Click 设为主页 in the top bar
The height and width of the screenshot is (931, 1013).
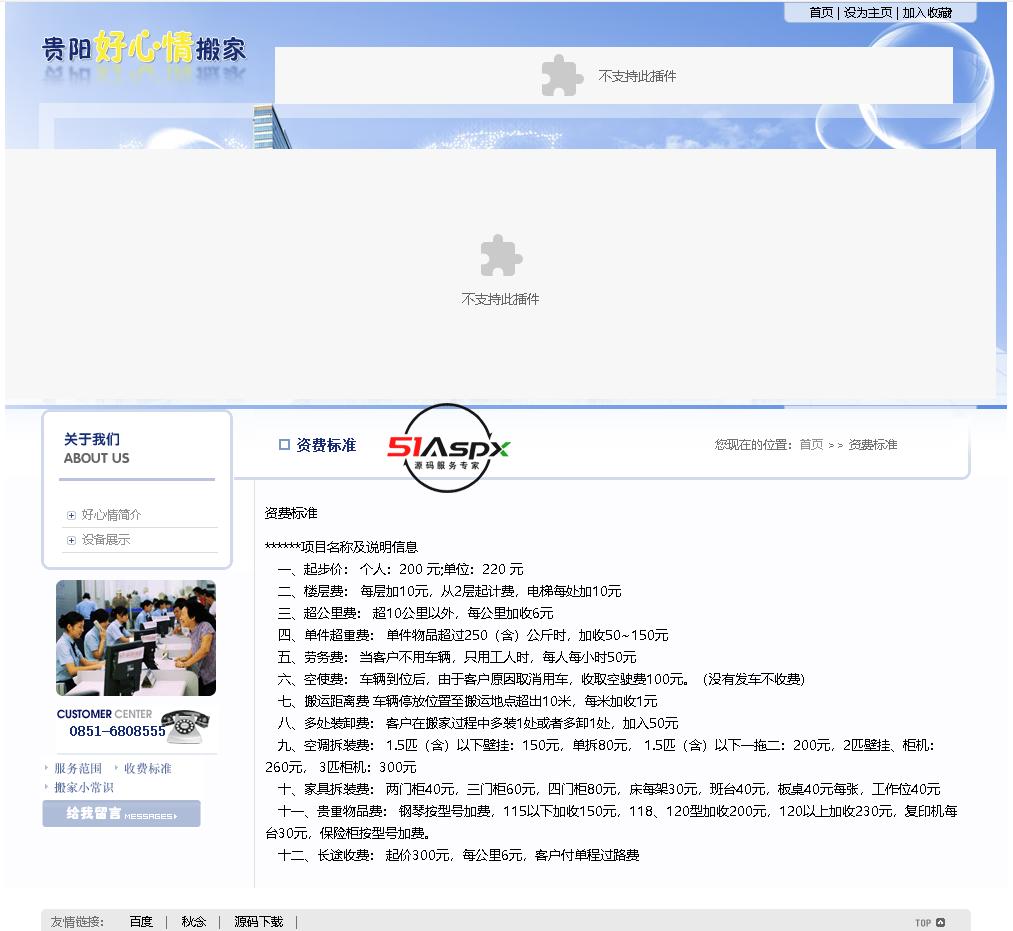(x=868, y=12)
